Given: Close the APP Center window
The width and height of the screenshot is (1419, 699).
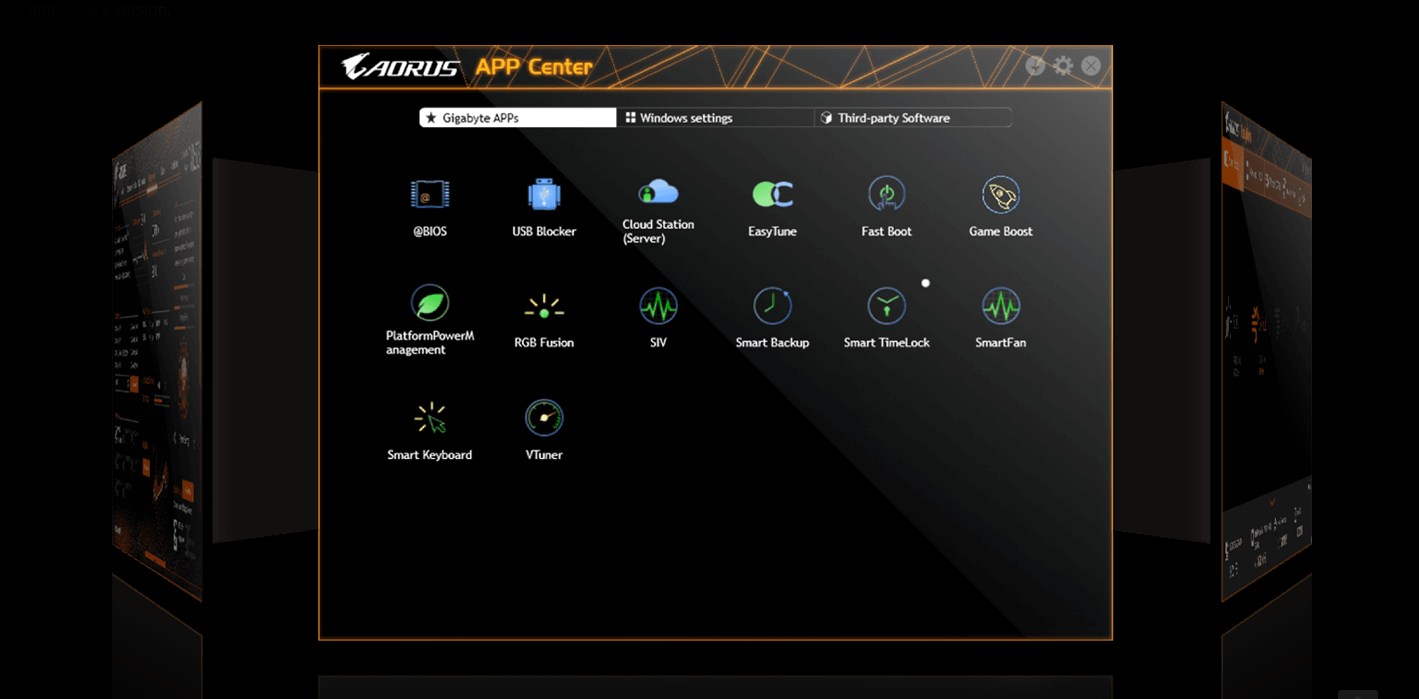Looking at the screenshot, I should tap(1091, 66).
